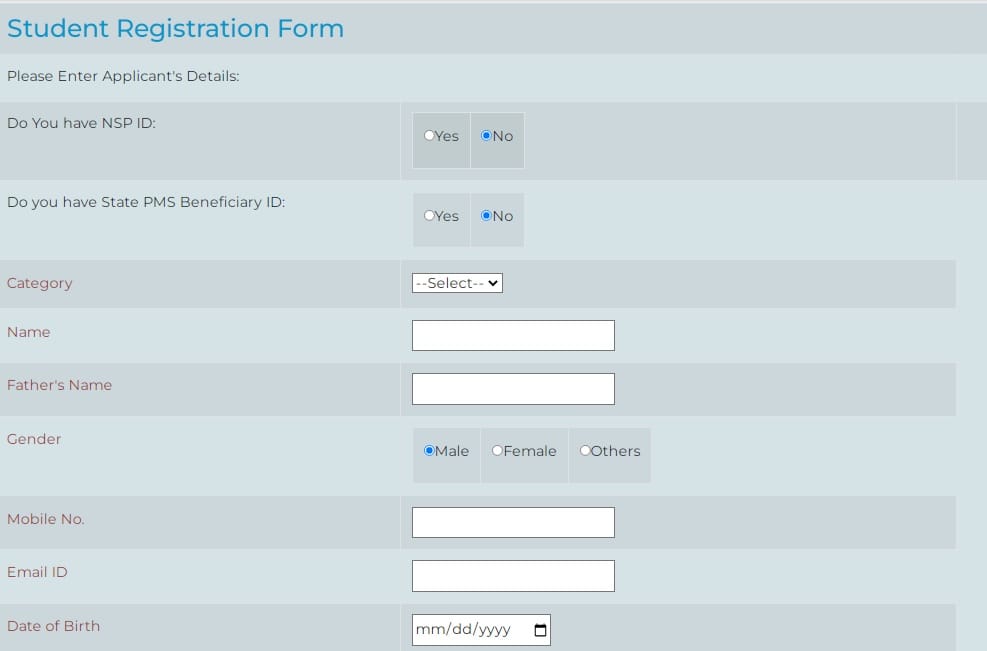
Task: Select Others gender radio button
Action: coord(585,451)
